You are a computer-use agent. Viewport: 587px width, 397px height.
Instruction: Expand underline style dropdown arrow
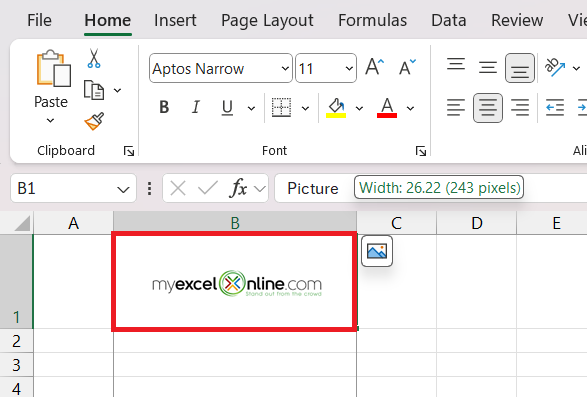click(251, 109)
